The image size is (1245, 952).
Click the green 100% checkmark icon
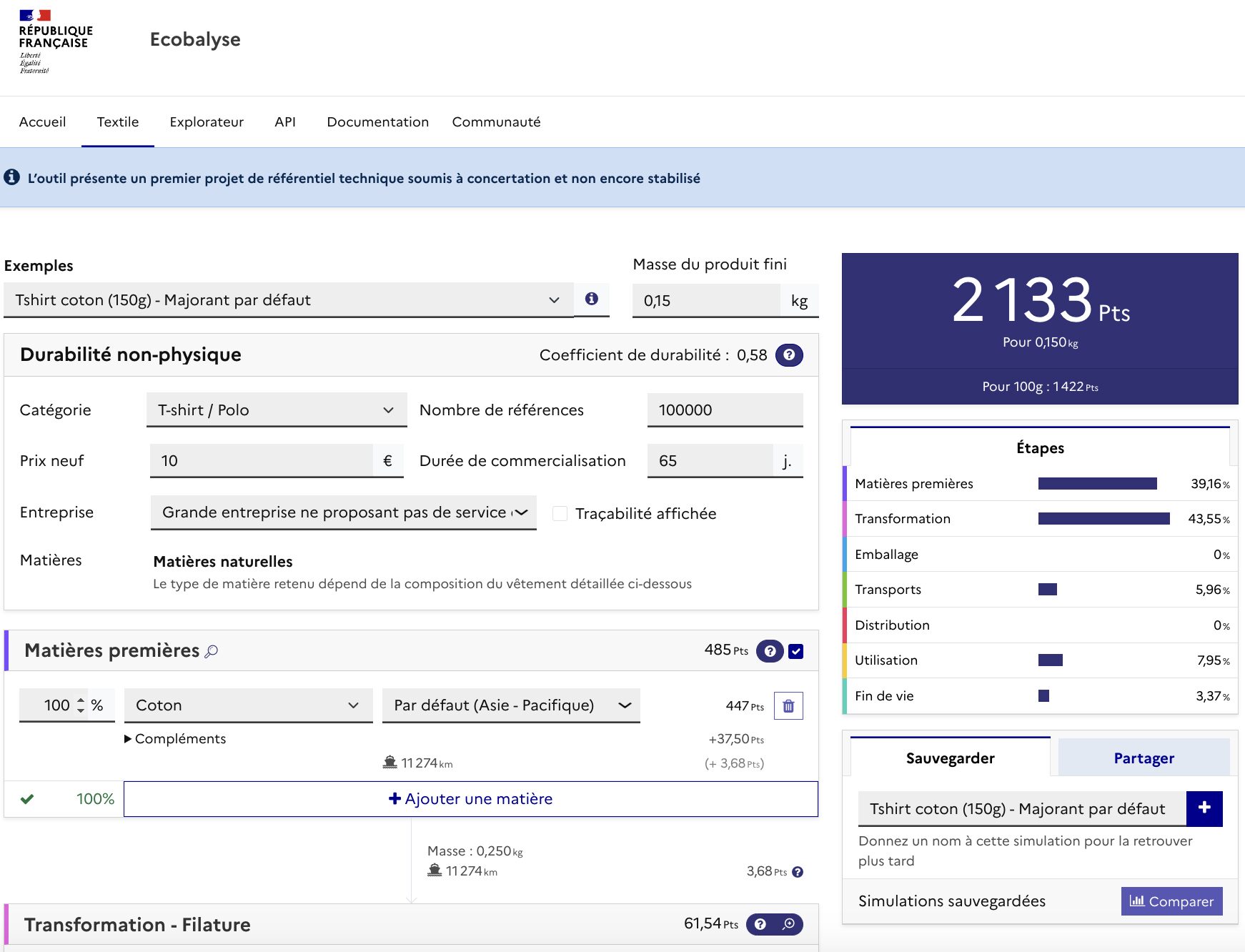pos(27,799)
